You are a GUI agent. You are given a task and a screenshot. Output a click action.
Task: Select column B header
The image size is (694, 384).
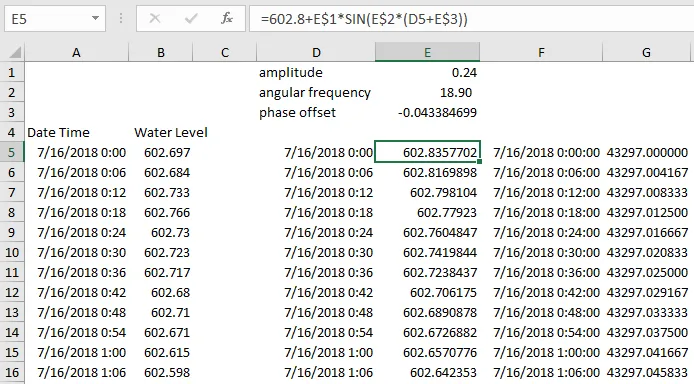(x=161, y=53)
